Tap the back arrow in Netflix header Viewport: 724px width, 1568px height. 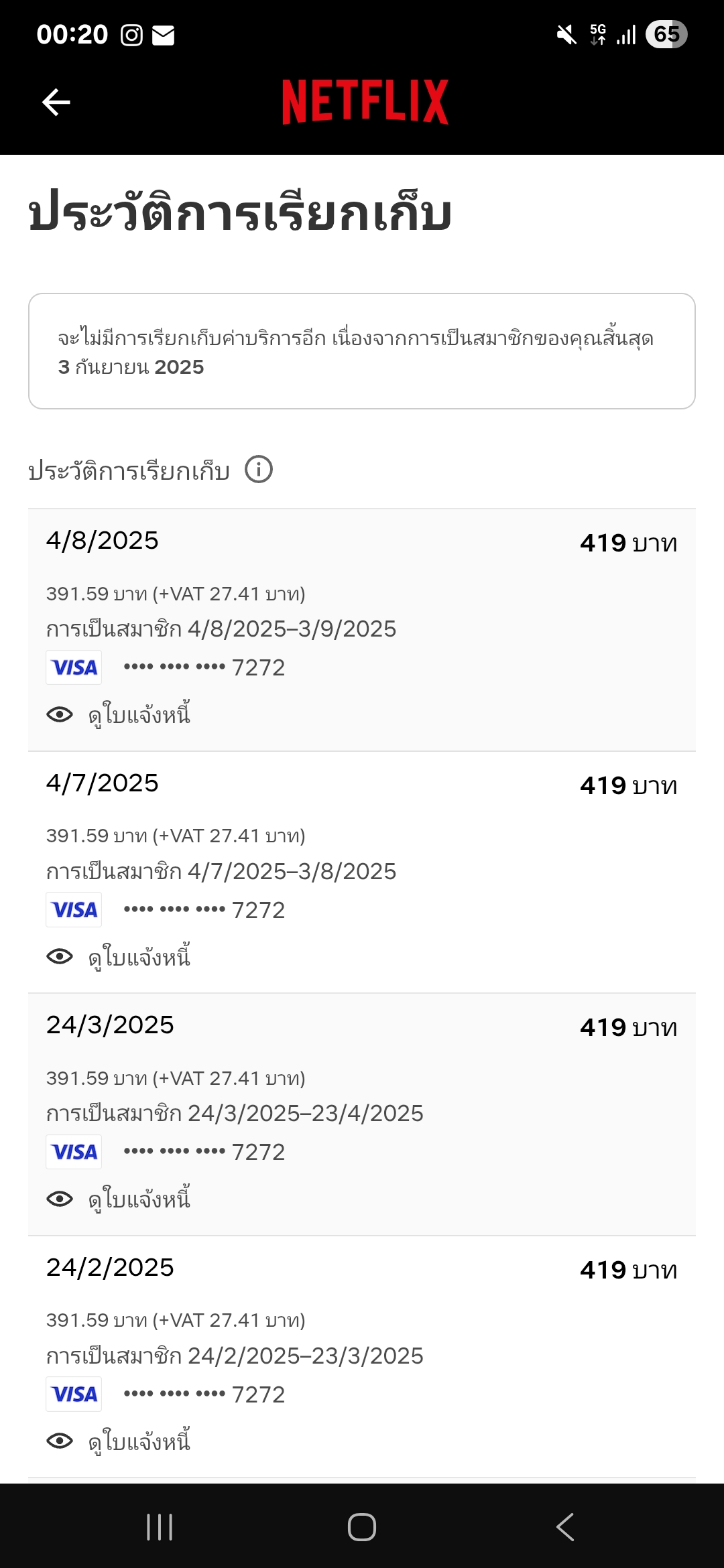(56, 102)
